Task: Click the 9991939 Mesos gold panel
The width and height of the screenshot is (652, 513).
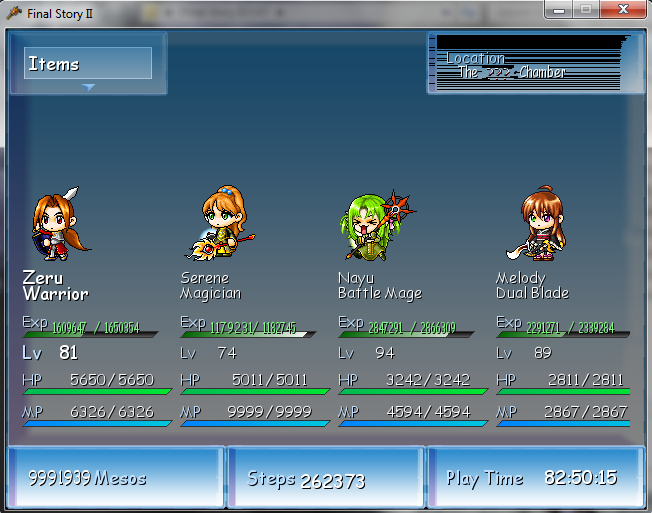Action: tap(116, 477)
